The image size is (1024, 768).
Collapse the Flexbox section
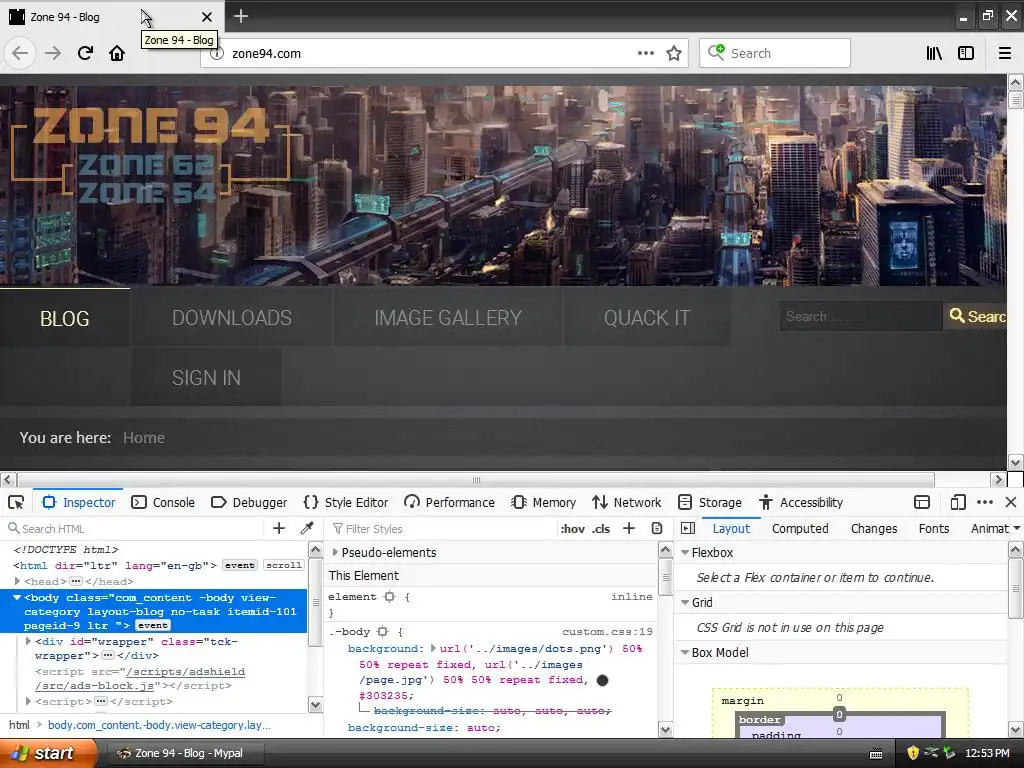click(685, 552)
